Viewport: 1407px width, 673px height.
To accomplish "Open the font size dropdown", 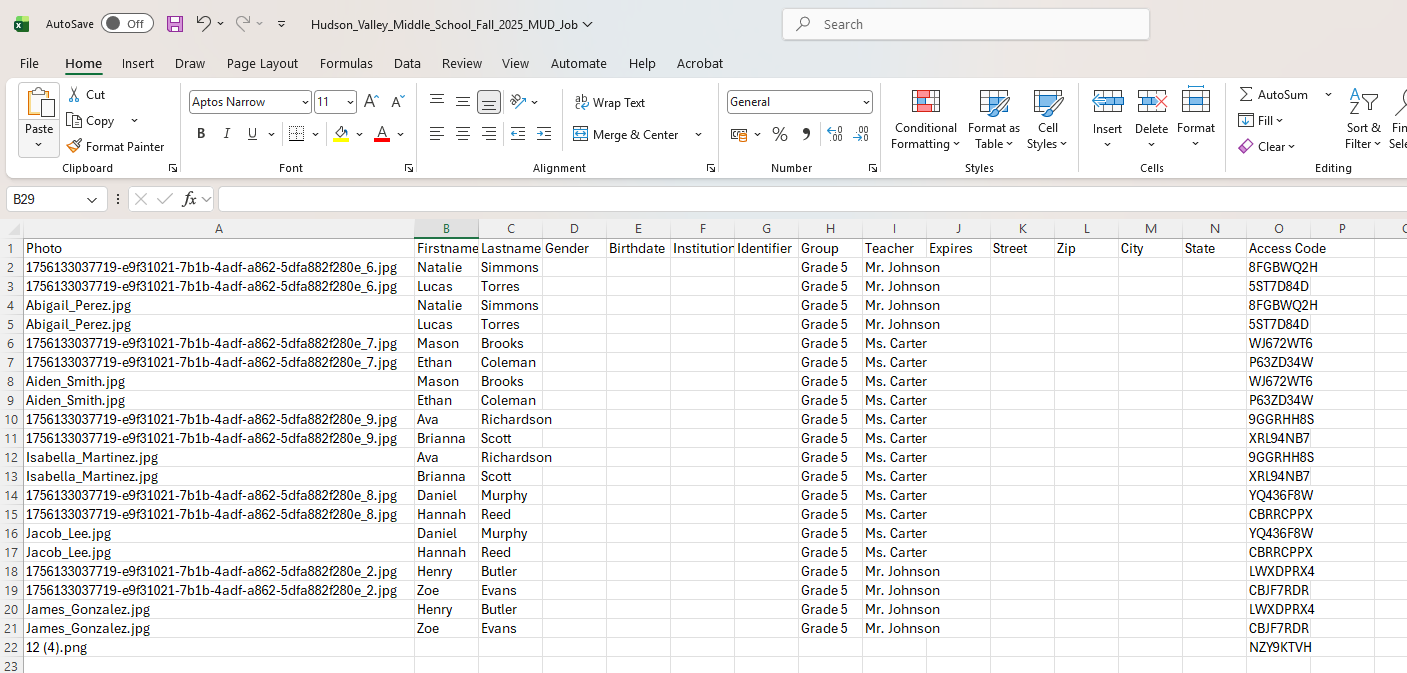I will [x=350, y=102].
